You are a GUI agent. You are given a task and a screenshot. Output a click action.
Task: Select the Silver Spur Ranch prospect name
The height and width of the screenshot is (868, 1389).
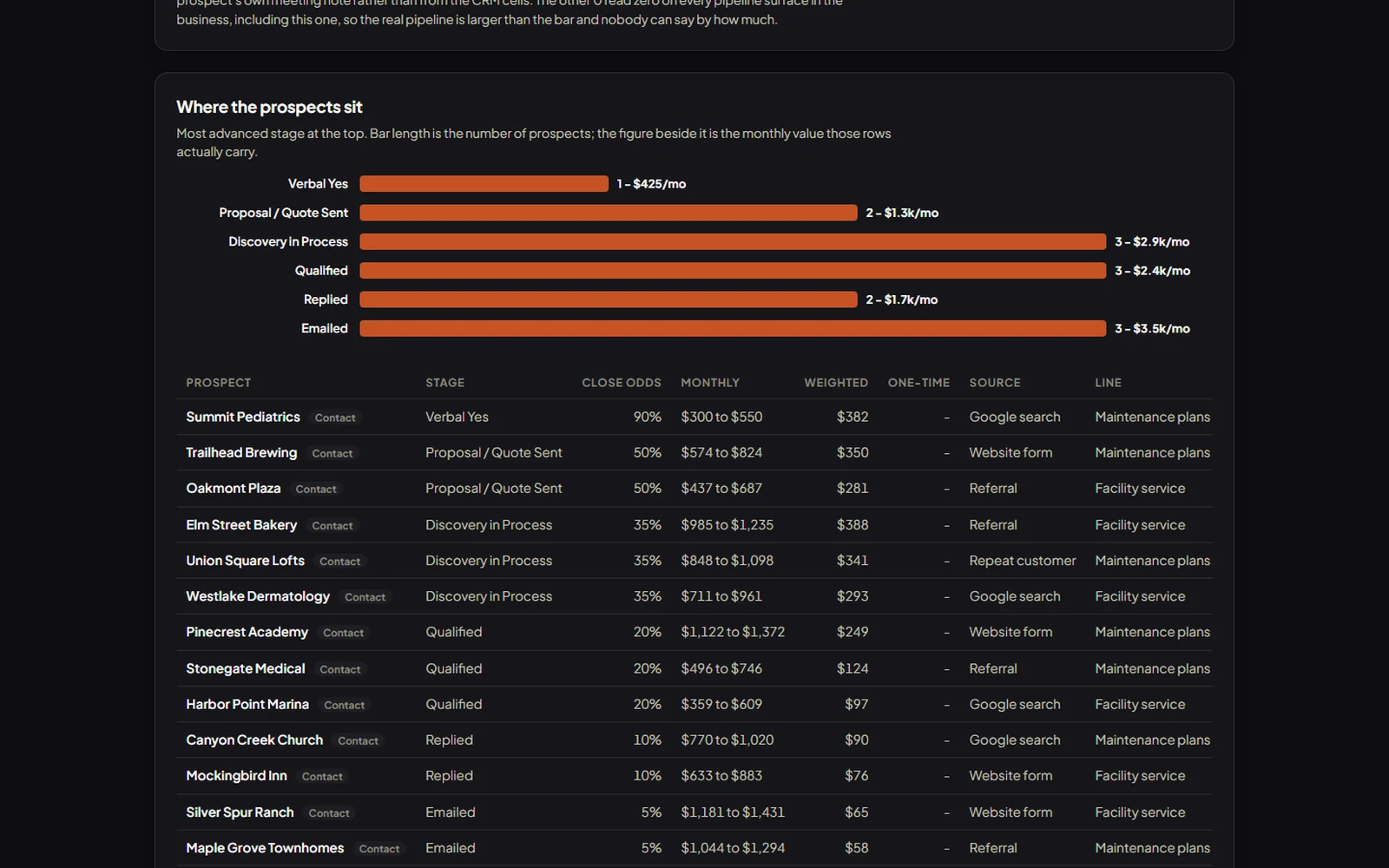click(240, 812)
